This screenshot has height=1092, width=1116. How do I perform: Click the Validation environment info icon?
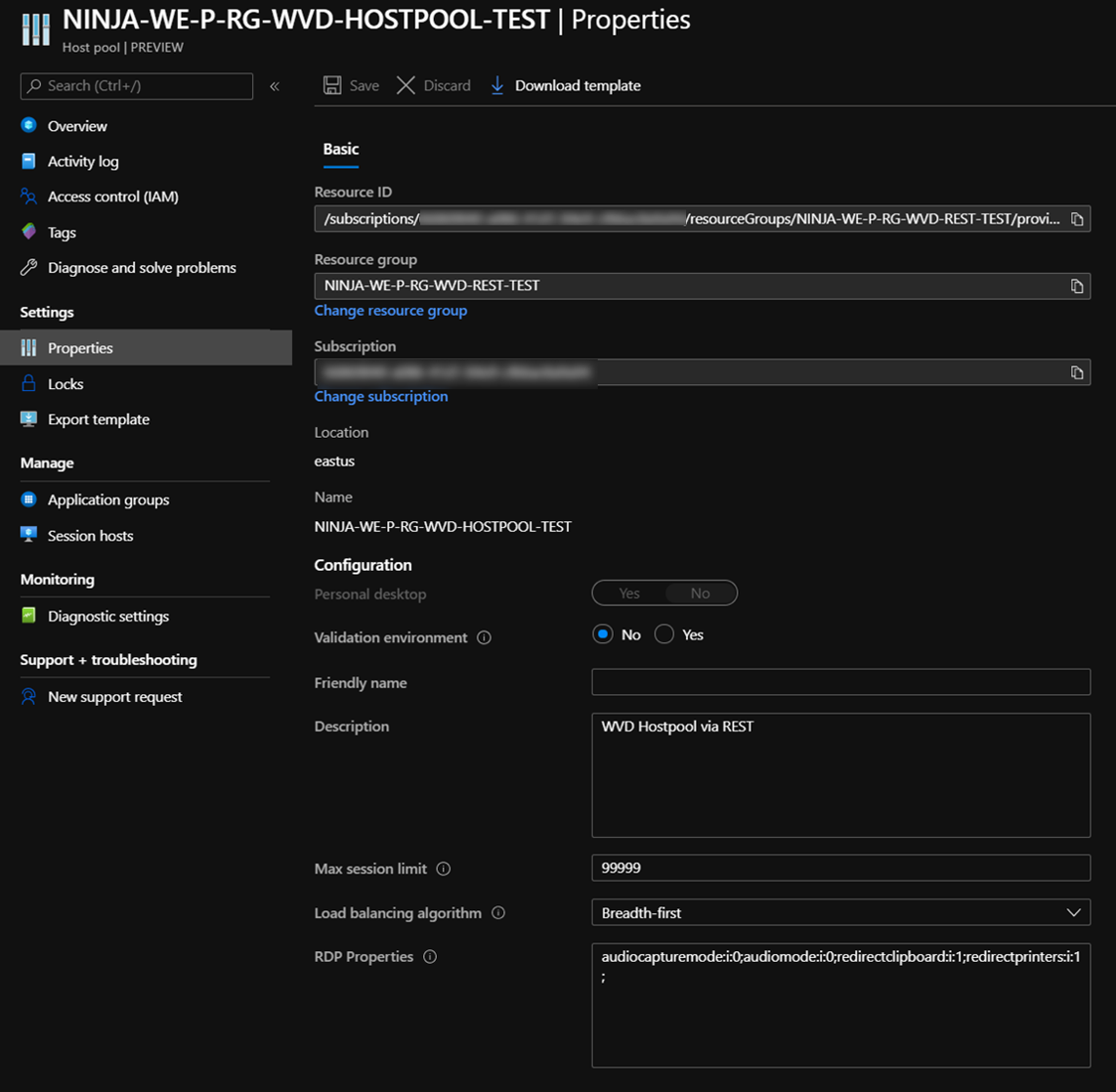[484, 637]
